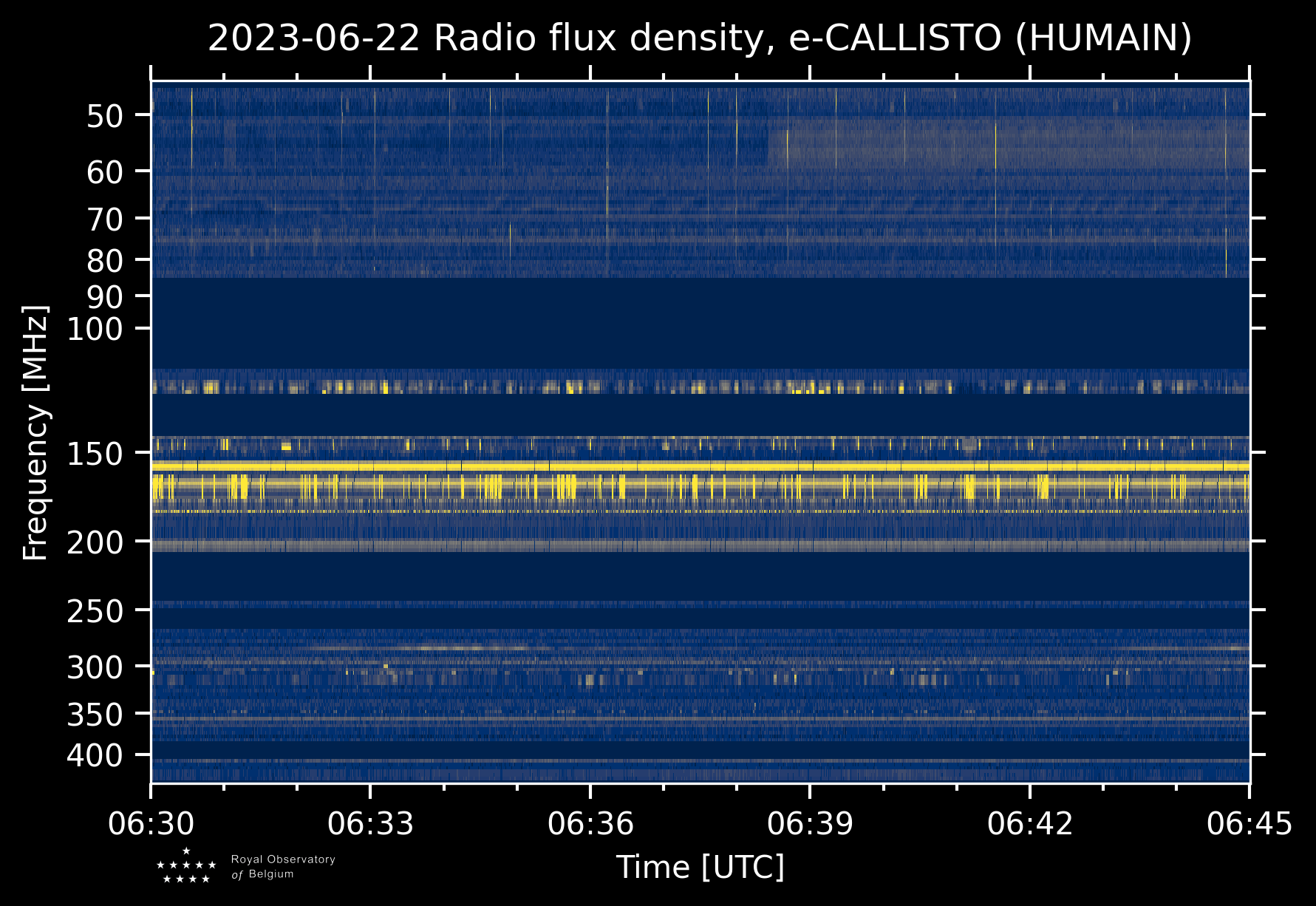Click the plot title mentioning e-CALLISTO (HUMAIN)
This screenshot has height=906, width=1316.
pos(700,38)
